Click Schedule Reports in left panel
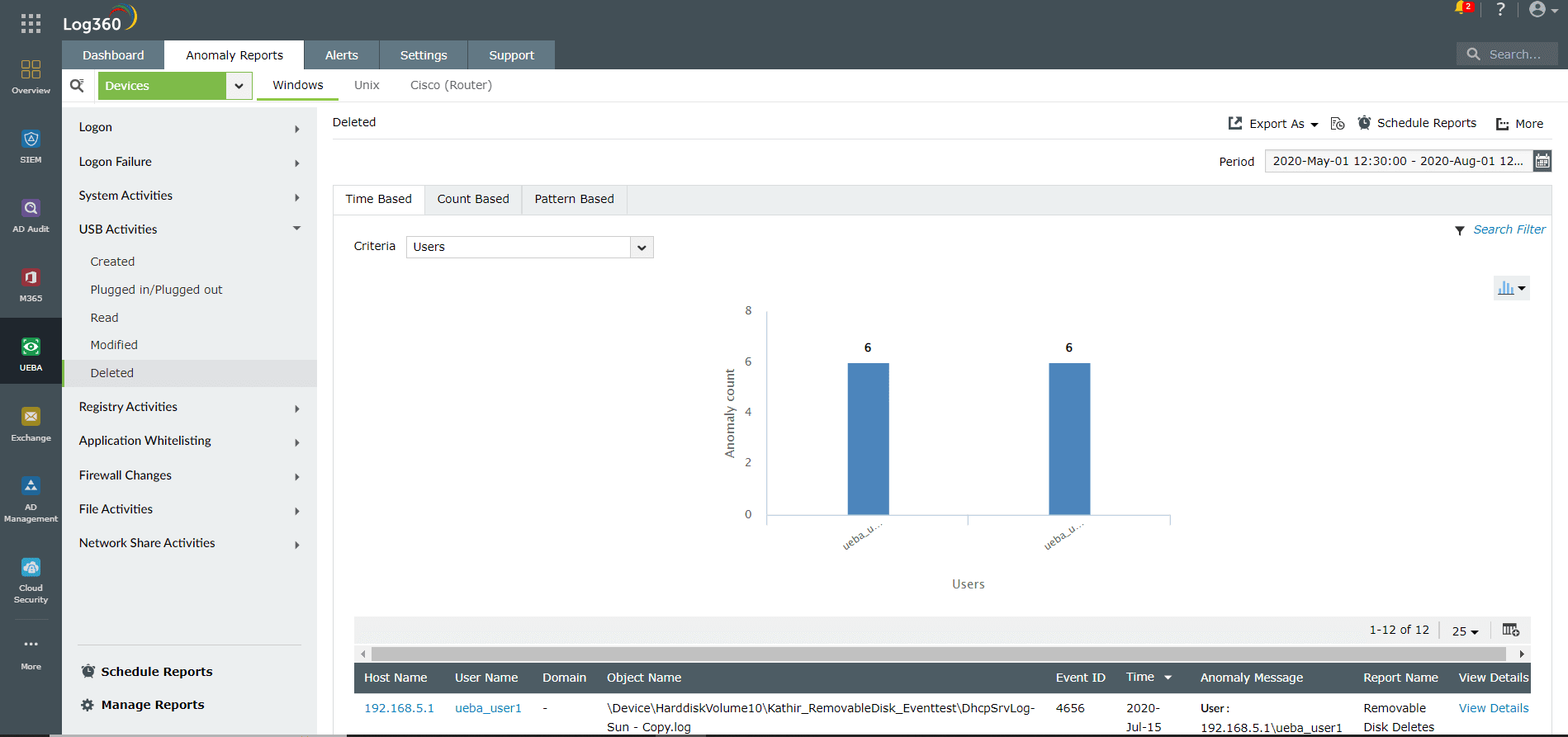This screenshot has width=1568, height=737. pos(147,672)
